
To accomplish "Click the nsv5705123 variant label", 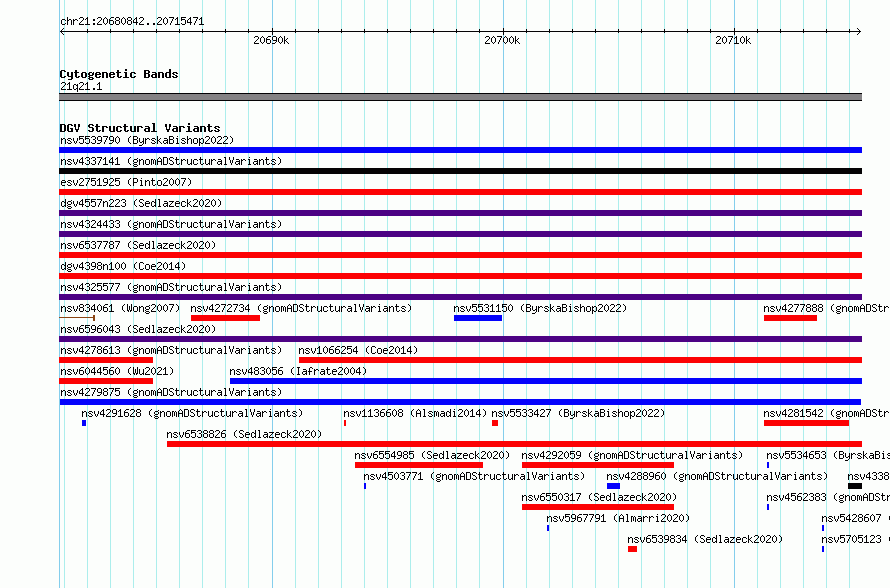I will pyautogui.click(x=855, y=539).
